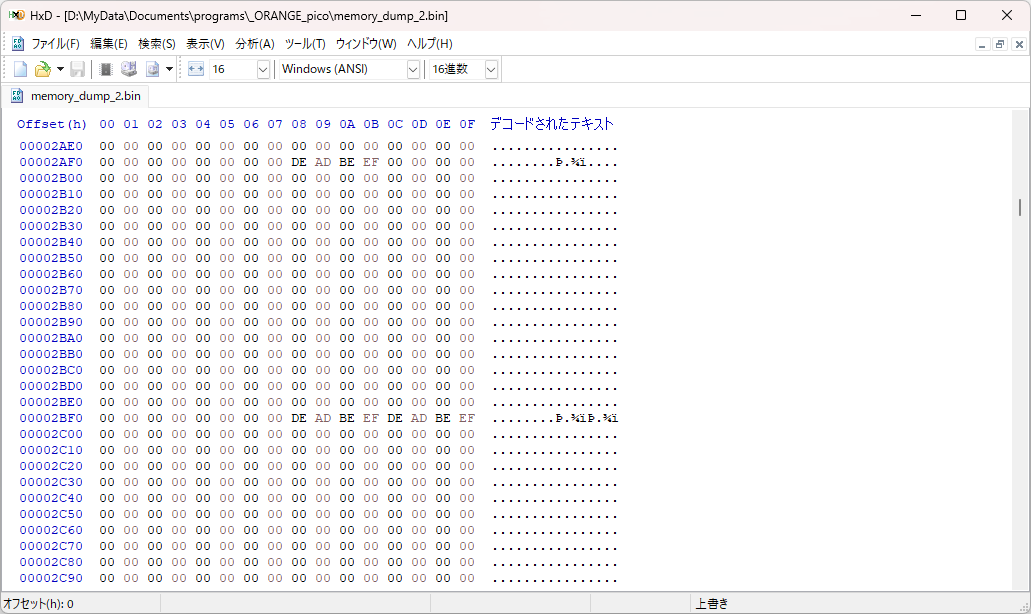The image size is (1031, 614).
Task: Open the 16進数 offset base dropdown
Action: point(490,68)
